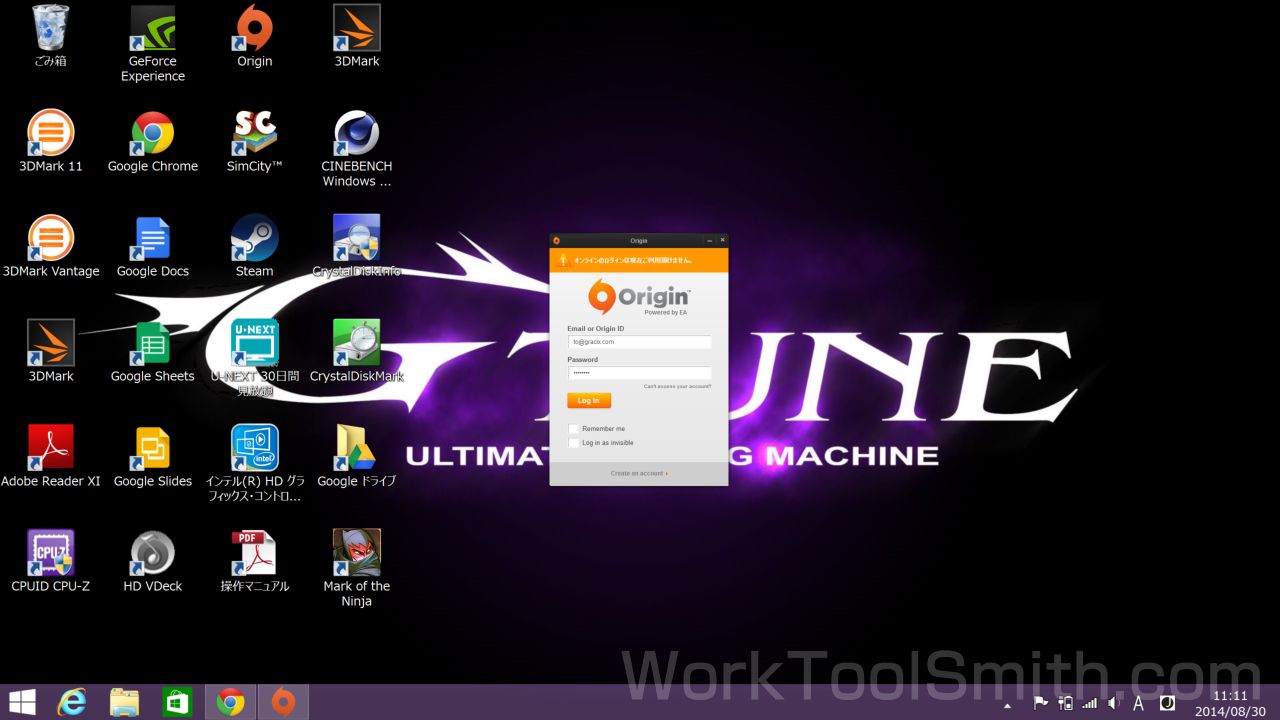The height and width of the screenshot is (720, 1280).
Task: Select 3DMark icon next to Origin shortcut
Action: click(x=357, y=36)
